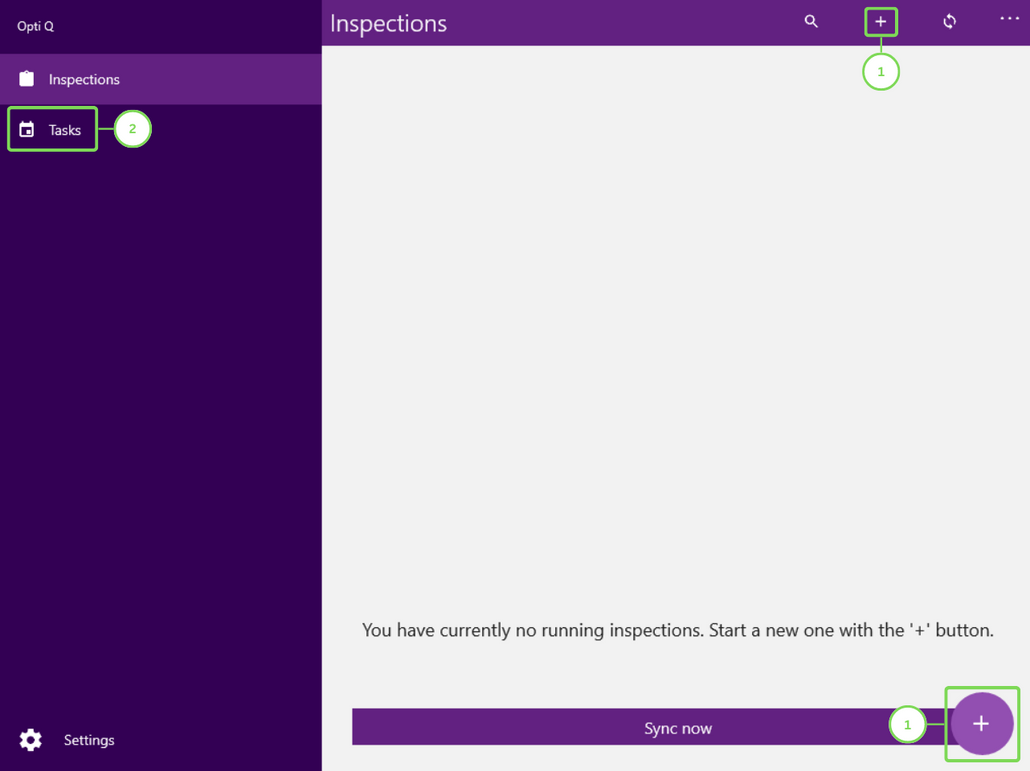Screen dimensions: 1030x771
Task: Select the Inspections sidebar label
Action: (84, 79)
